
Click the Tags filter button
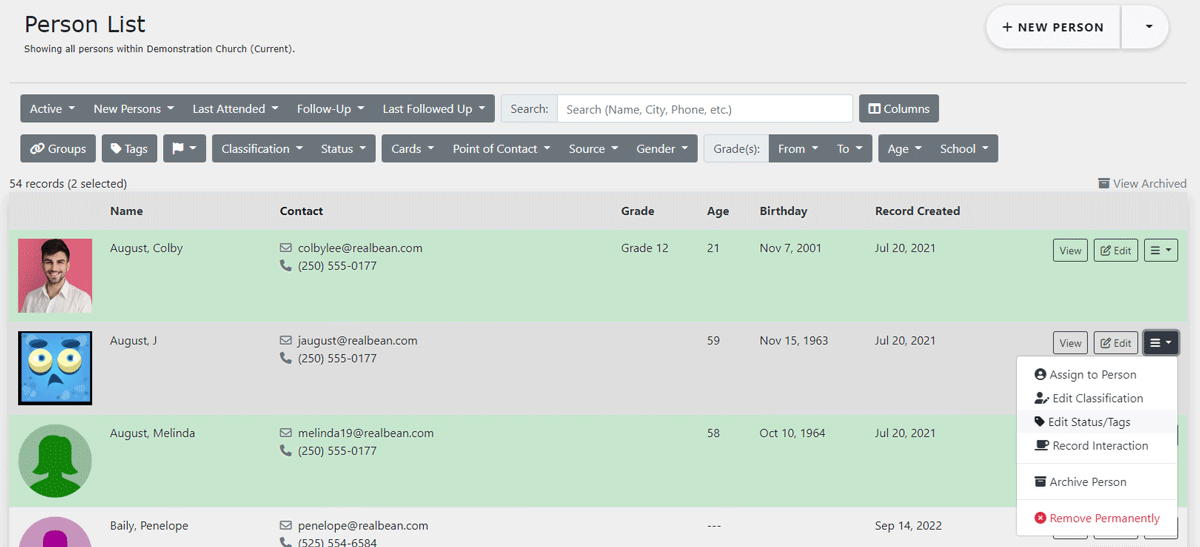click(129, 149)
